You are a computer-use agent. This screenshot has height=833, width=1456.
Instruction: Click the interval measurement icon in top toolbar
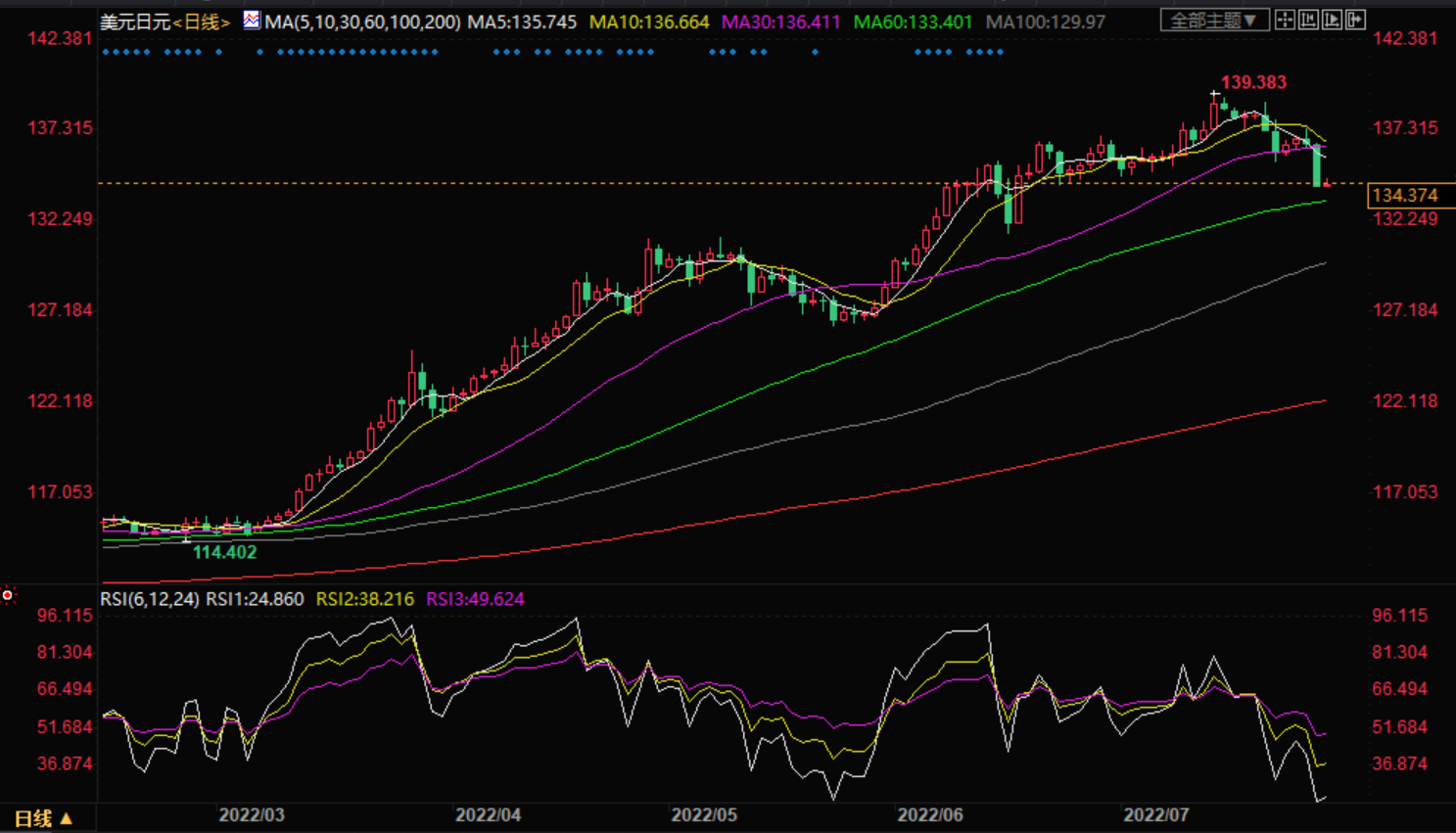1308,20
